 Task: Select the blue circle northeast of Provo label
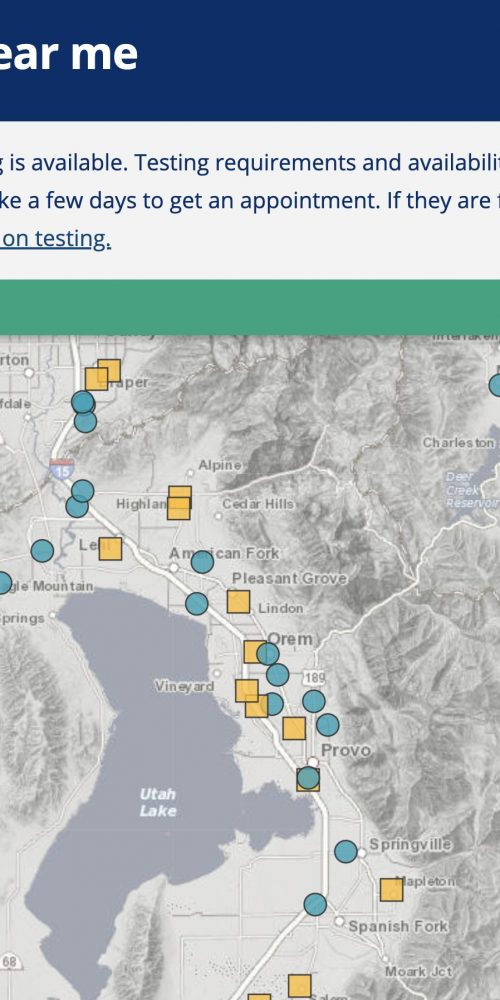(328, 725)
